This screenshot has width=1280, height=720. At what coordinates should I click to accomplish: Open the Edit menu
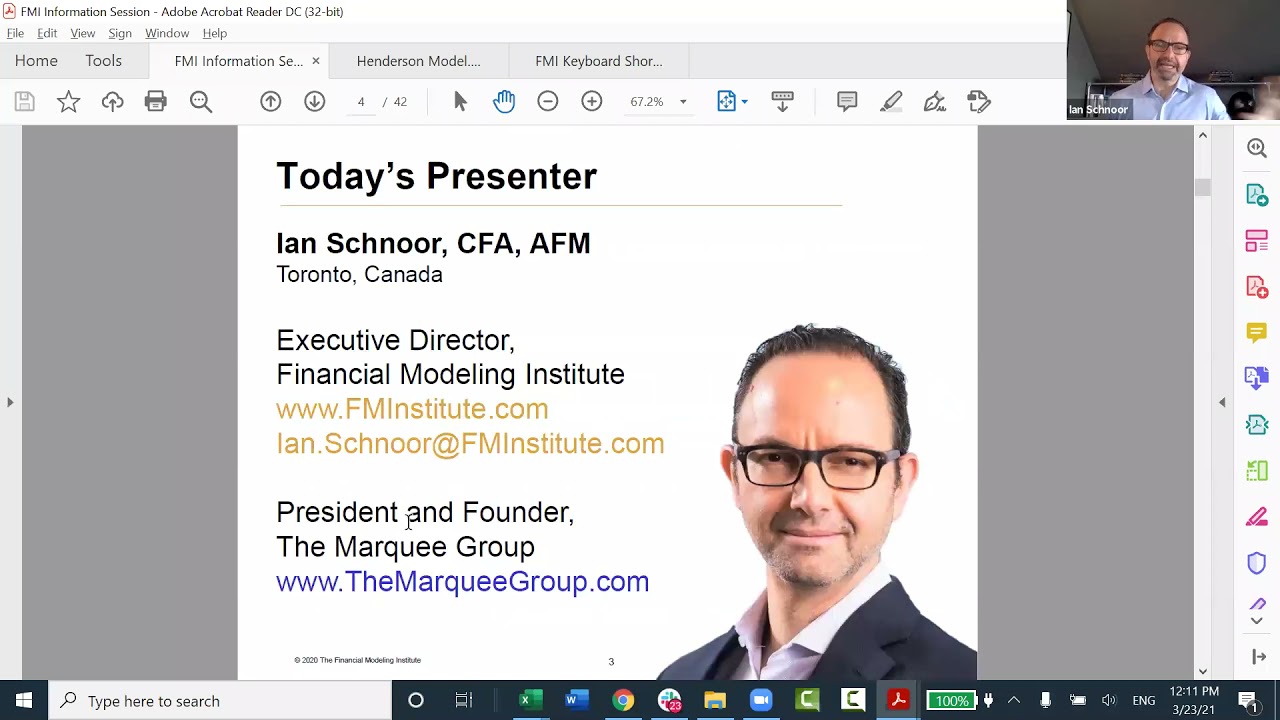[47, 33]
